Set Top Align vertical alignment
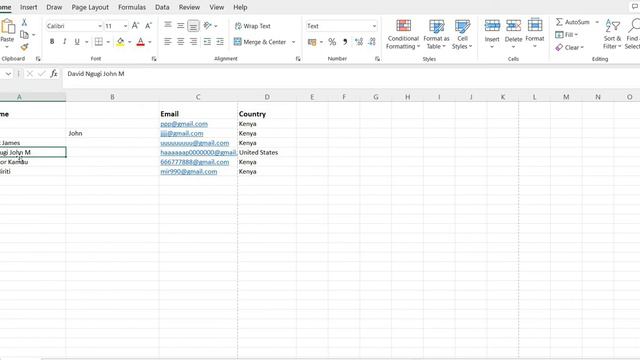 coord(168,25)
